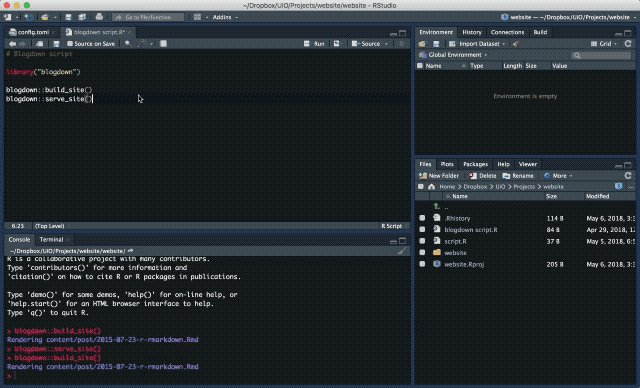Open the Source button dropdown arrow

386,44
